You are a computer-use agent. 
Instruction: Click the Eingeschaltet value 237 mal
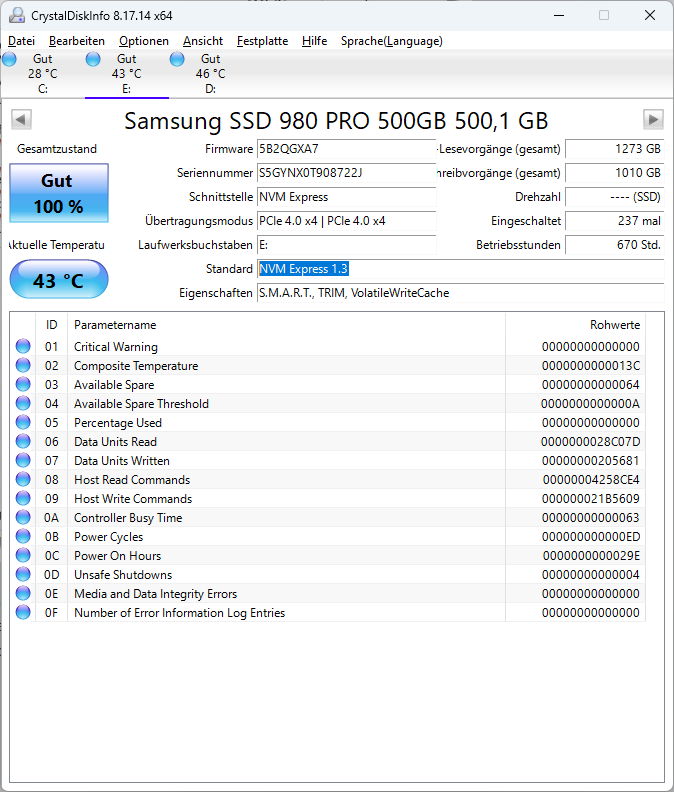pos(614,221)
